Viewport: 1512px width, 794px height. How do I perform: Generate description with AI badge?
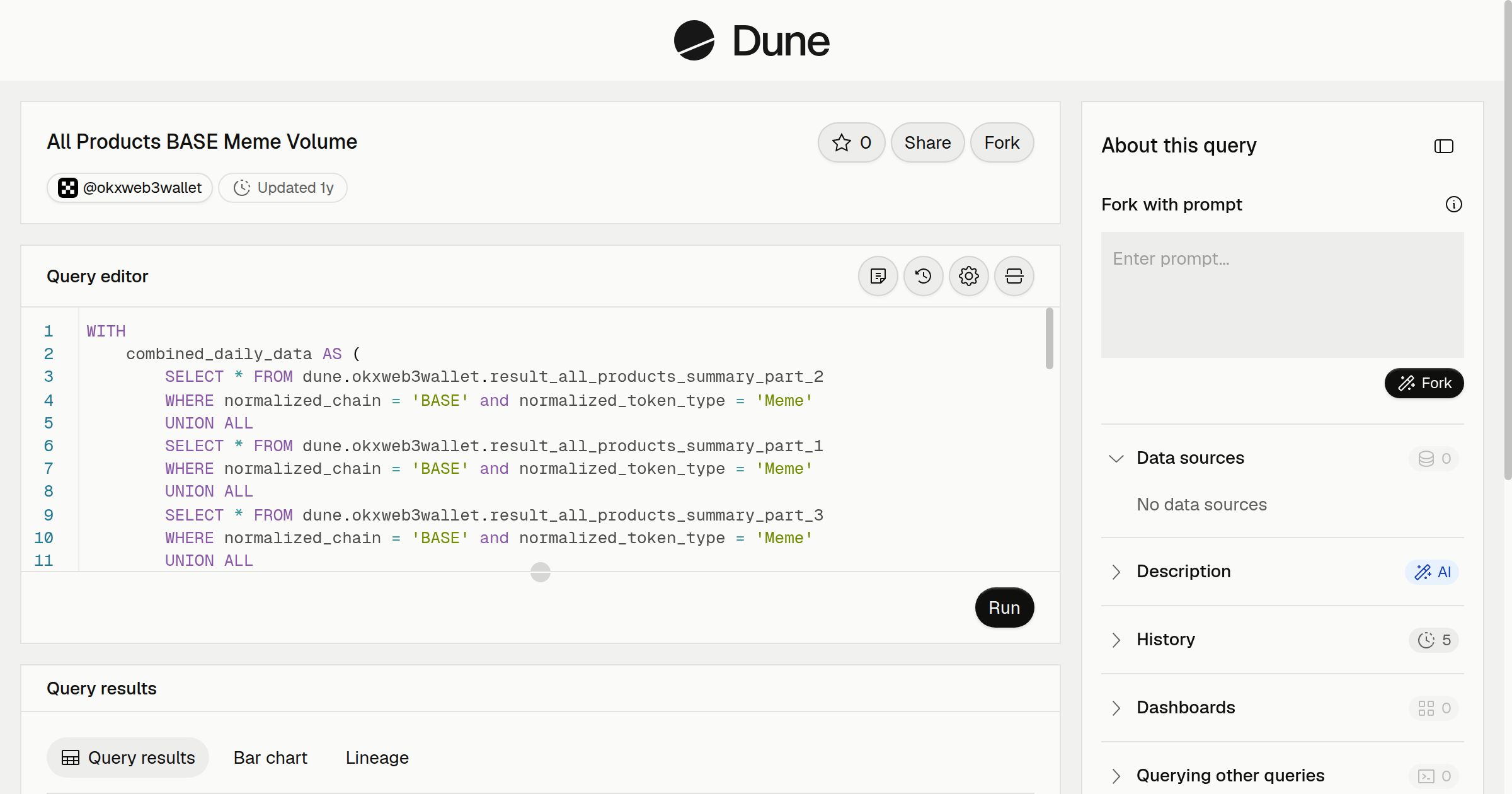click(1432, 572)
